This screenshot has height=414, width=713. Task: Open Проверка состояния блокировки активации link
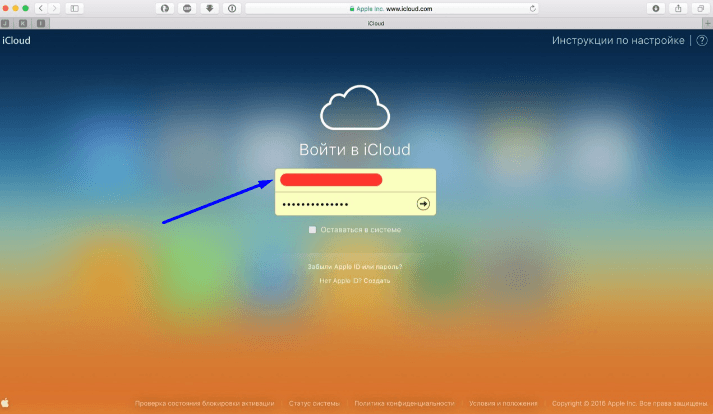pyautogui.click(x=205, y=404)
